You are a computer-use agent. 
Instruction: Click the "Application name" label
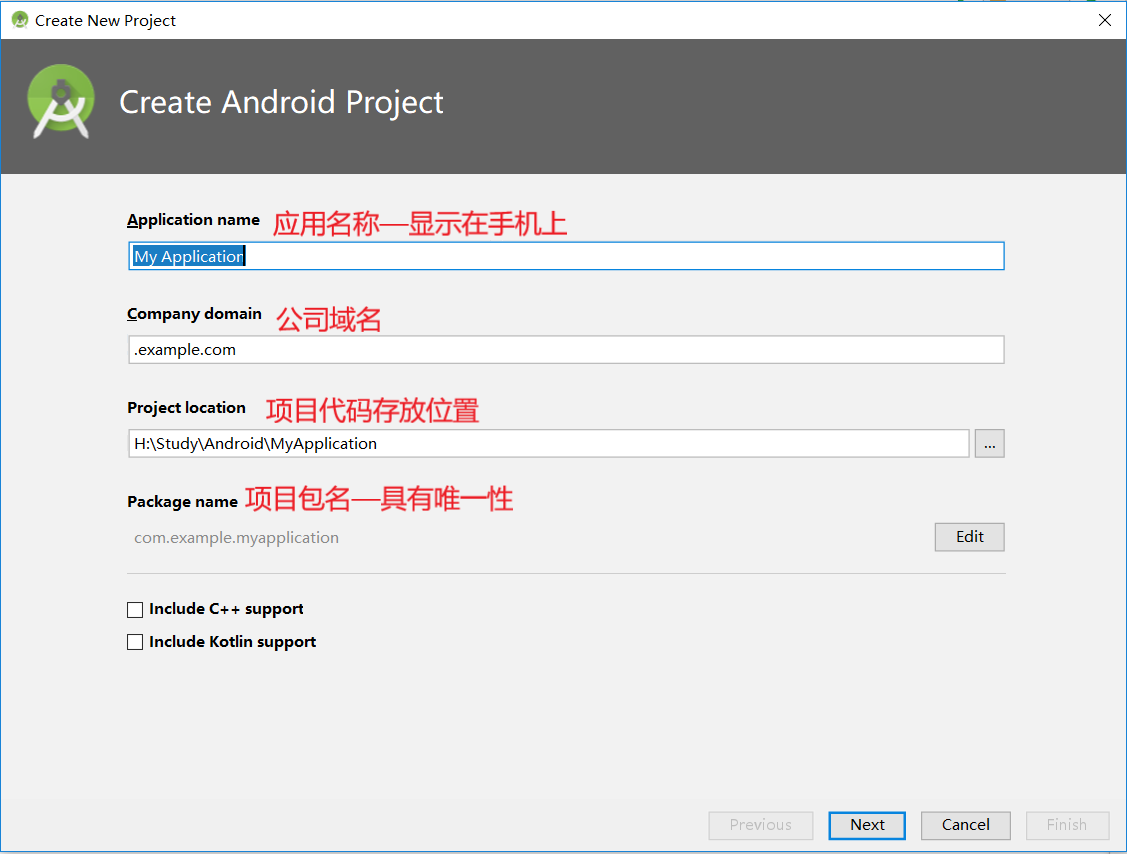(x=193, y=220)
